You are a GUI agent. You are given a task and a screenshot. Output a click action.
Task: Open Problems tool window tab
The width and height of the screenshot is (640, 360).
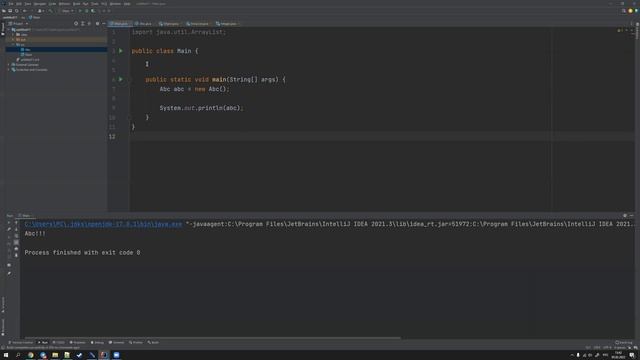pyautogui.click(x=78, y=342)
